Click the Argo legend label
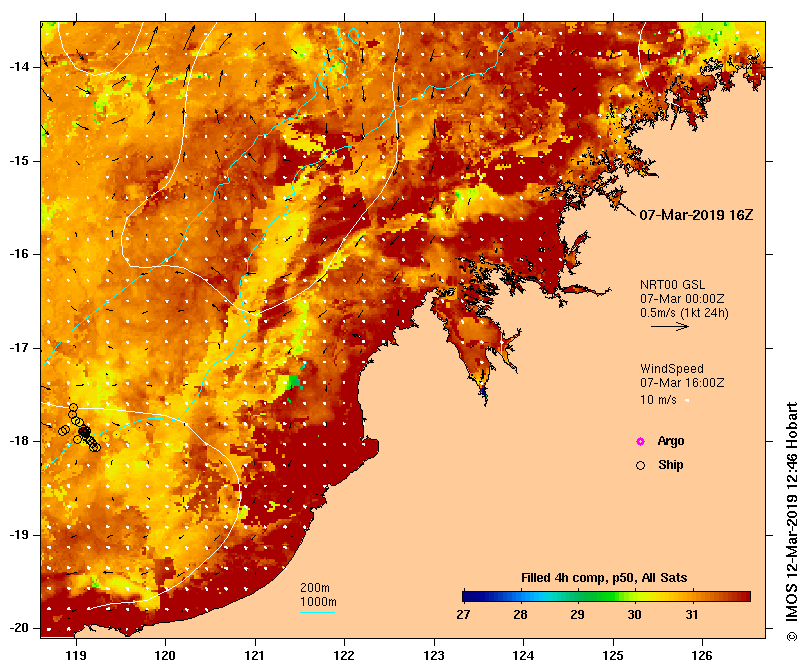Viewport: 809px width, 672px height. 671,441
